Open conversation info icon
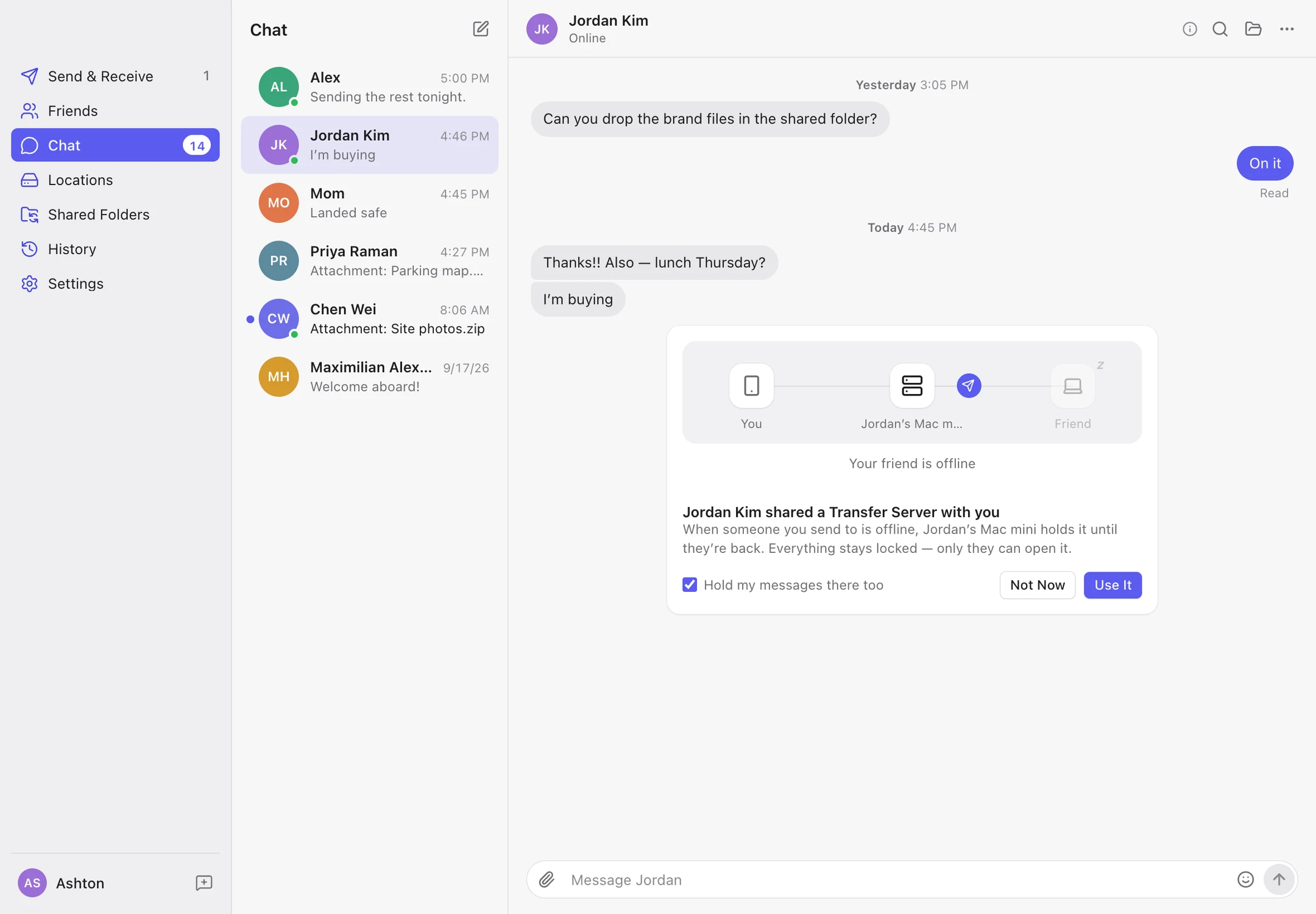This screenshot has height=914, width=1316. pos(1189,29)
